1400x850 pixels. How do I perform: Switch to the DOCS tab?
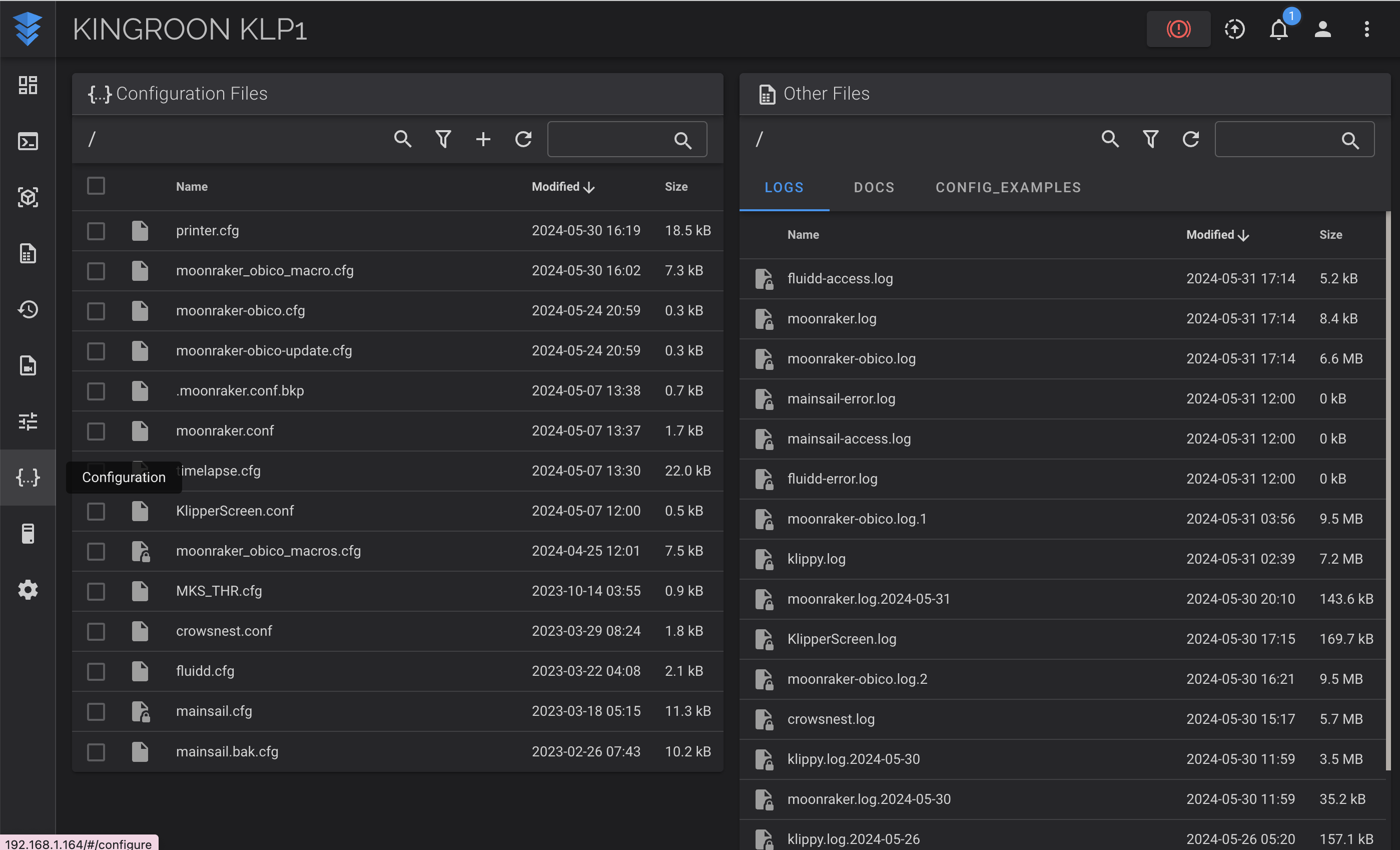874,187
